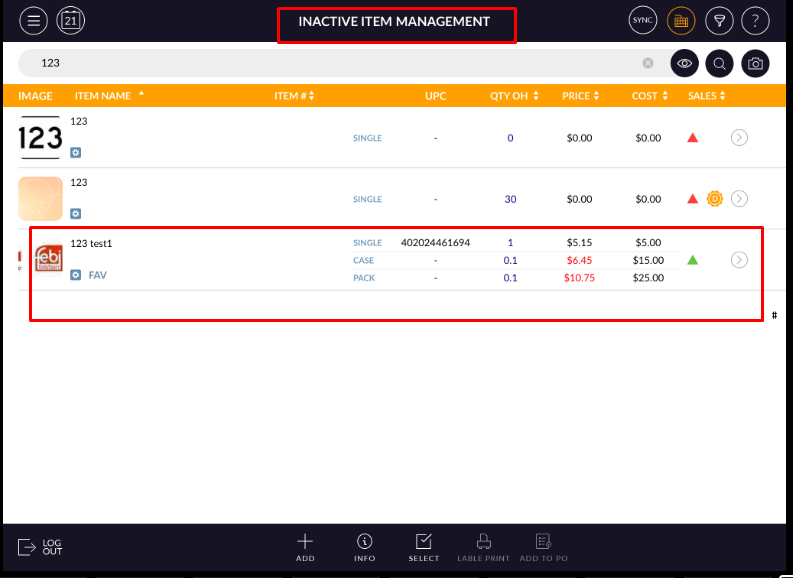Expand details arrow for 123 test1

[739, 260]
